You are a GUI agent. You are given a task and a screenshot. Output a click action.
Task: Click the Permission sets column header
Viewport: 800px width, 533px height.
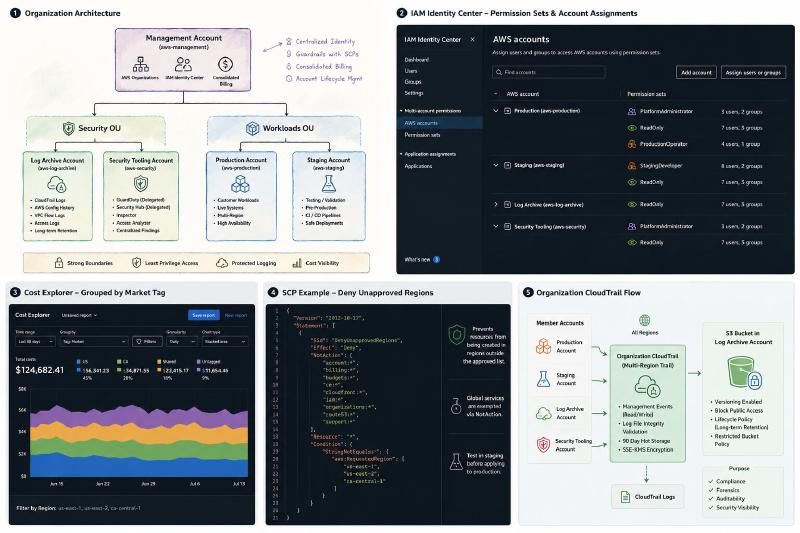coord(646,94)
